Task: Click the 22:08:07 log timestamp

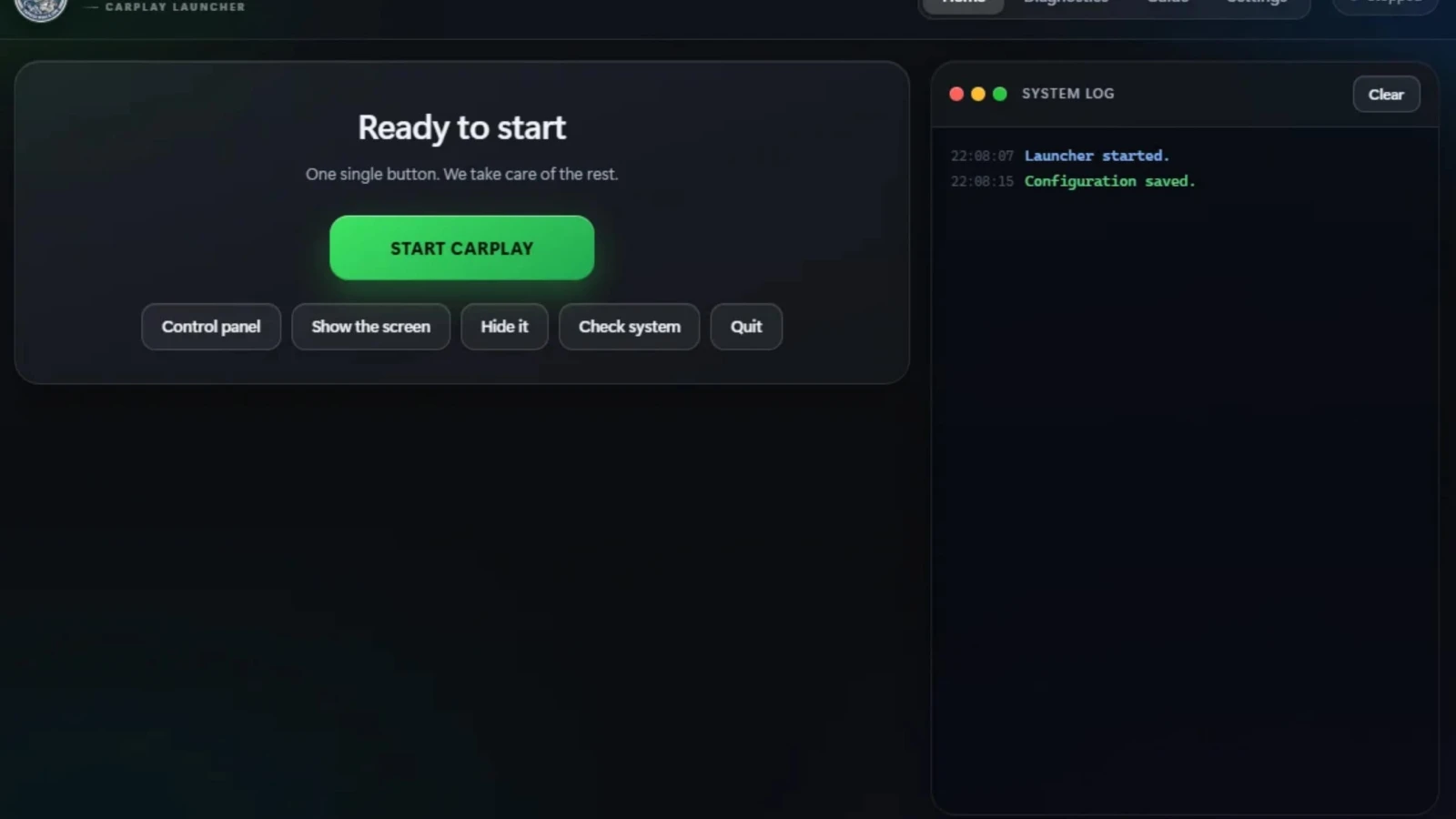Action: click(982, 156)
